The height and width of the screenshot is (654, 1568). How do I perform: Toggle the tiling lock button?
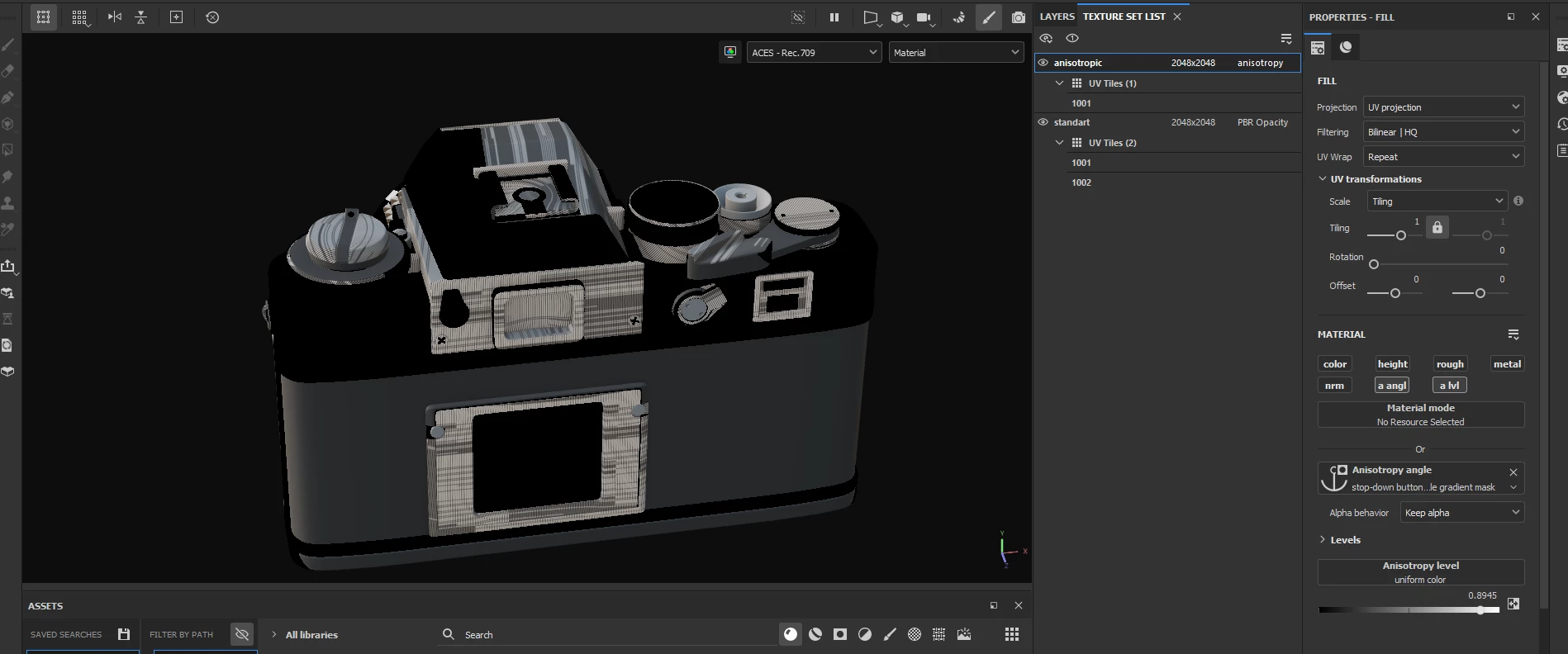click(x=1437, y=228)
